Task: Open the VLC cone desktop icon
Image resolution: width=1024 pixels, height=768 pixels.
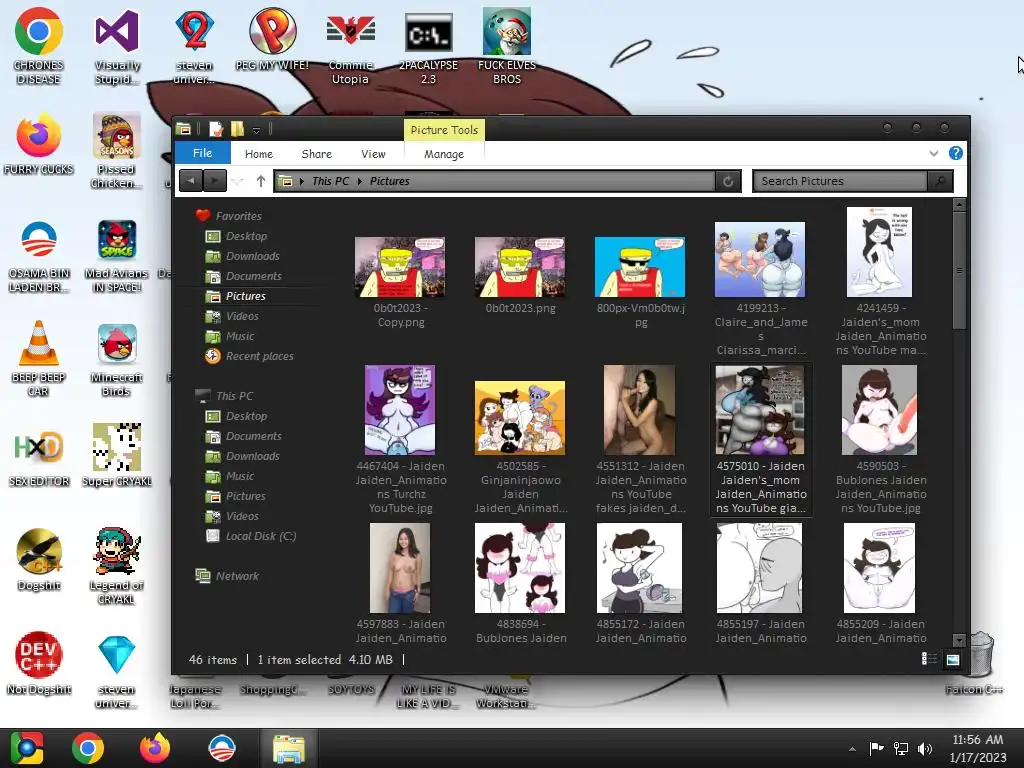Action: click(39, 359)
